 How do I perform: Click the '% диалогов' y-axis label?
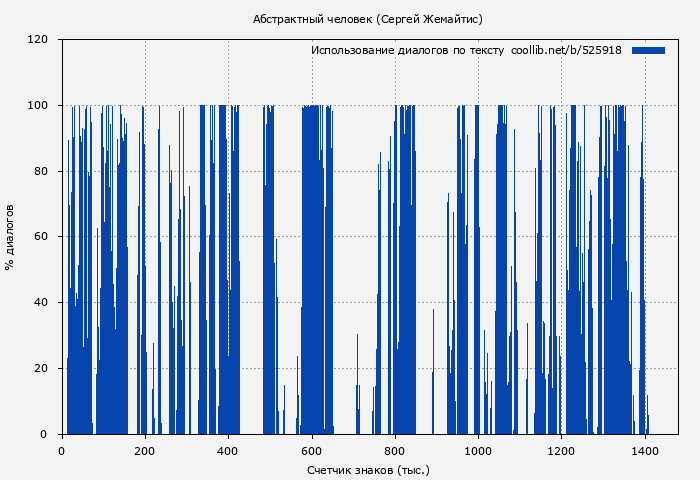click(10, 237)
